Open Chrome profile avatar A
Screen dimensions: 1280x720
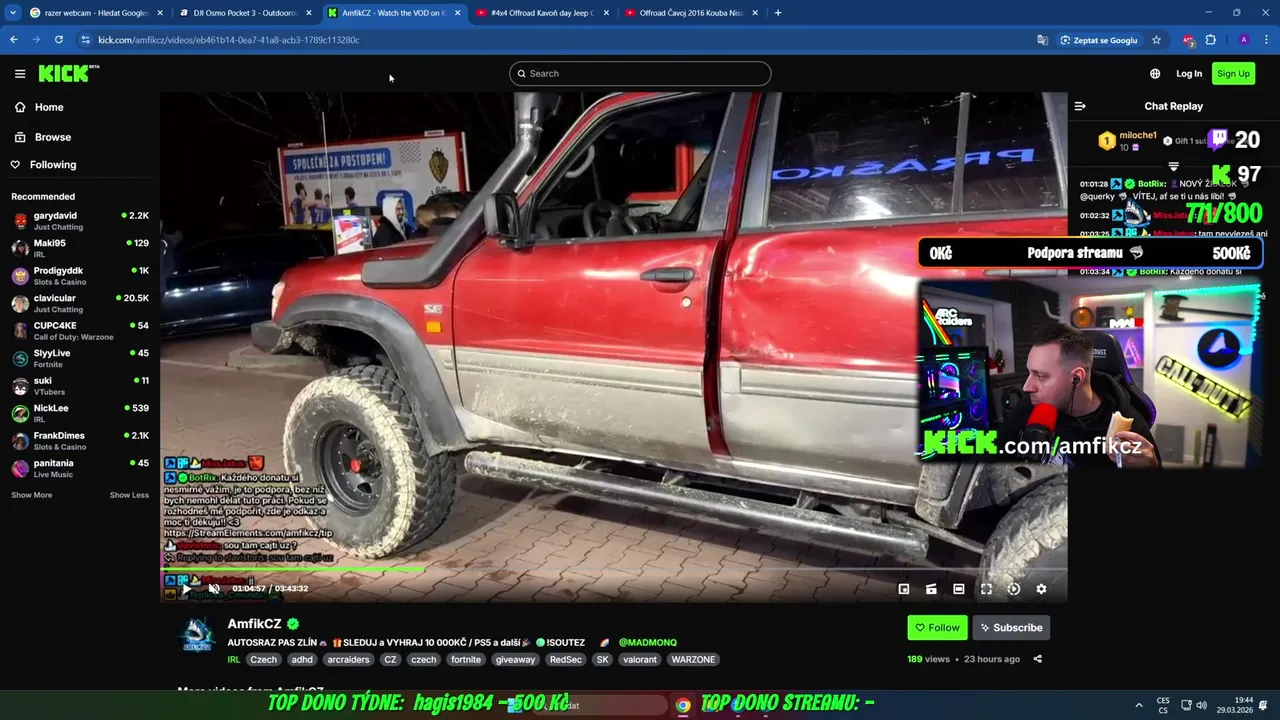(1243, 40)
